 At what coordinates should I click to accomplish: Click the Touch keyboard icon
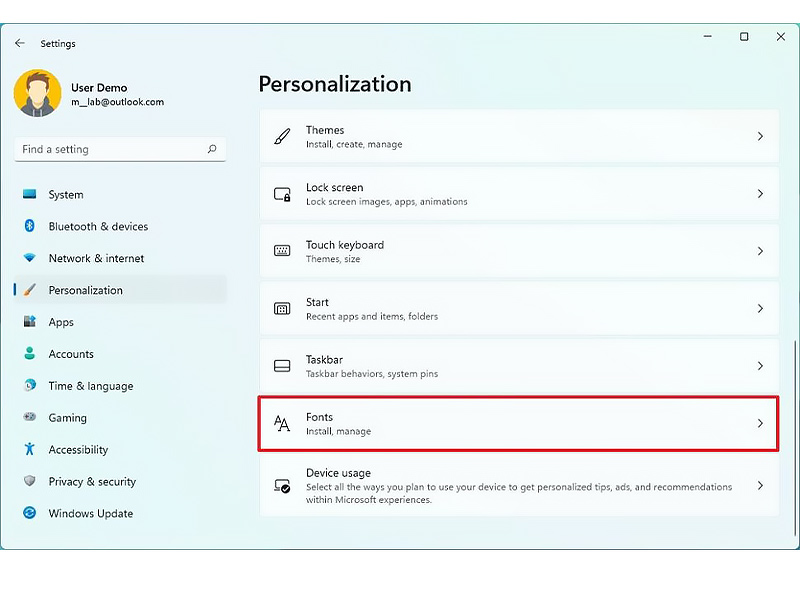(282, 251)
